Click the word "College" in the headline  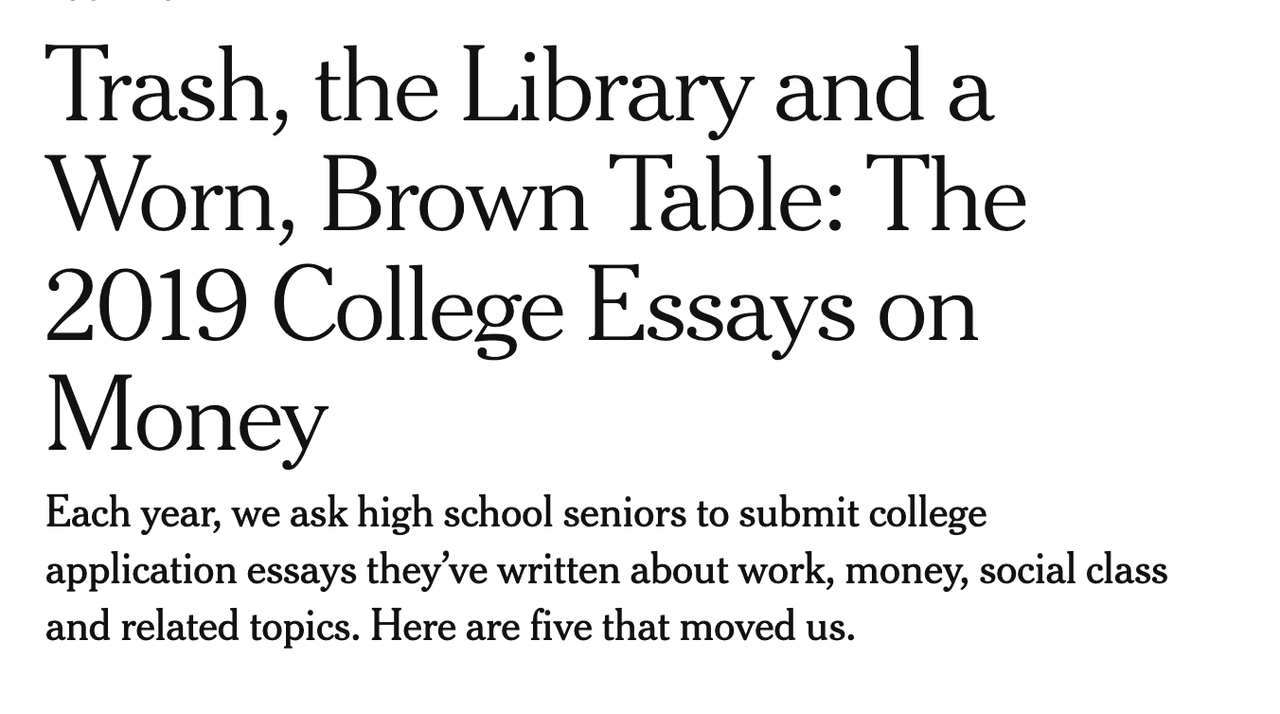click(417, 307)
